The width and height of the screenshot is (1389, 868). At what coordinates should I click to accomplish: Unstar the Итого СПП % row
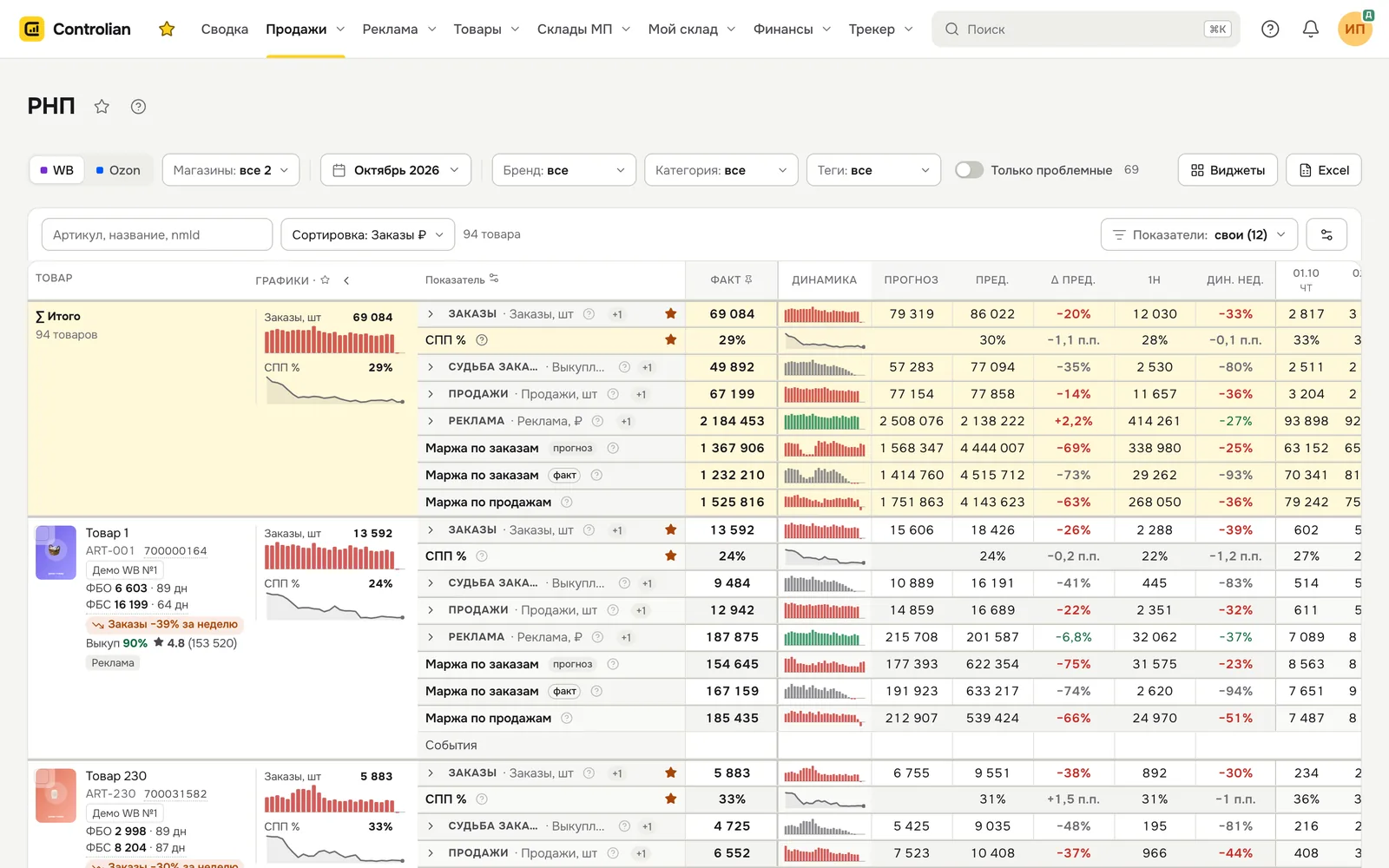(670, 339)
